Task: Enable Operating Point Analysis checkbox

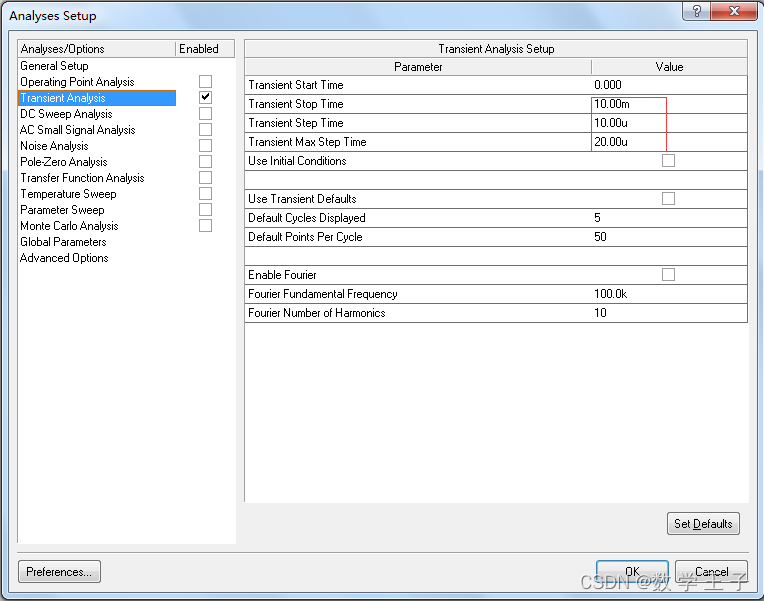Action: pos(205,81)
